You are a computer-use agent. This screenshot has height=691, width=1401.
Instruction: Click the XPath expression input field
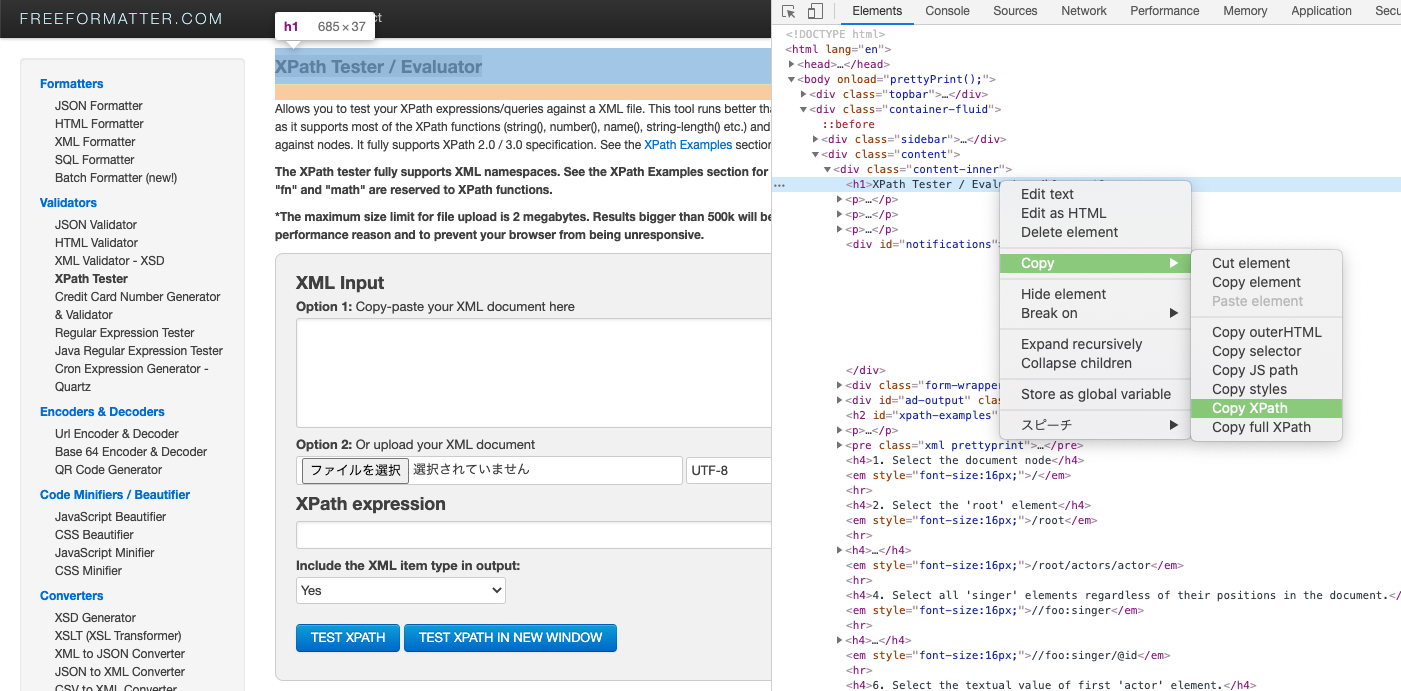pyautogui.click(x=534, y=535)
